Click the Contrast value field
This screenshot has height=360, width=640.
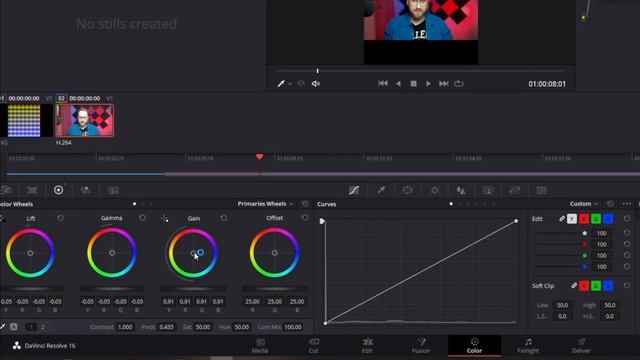pyautogui.click(x=125, y=327)
